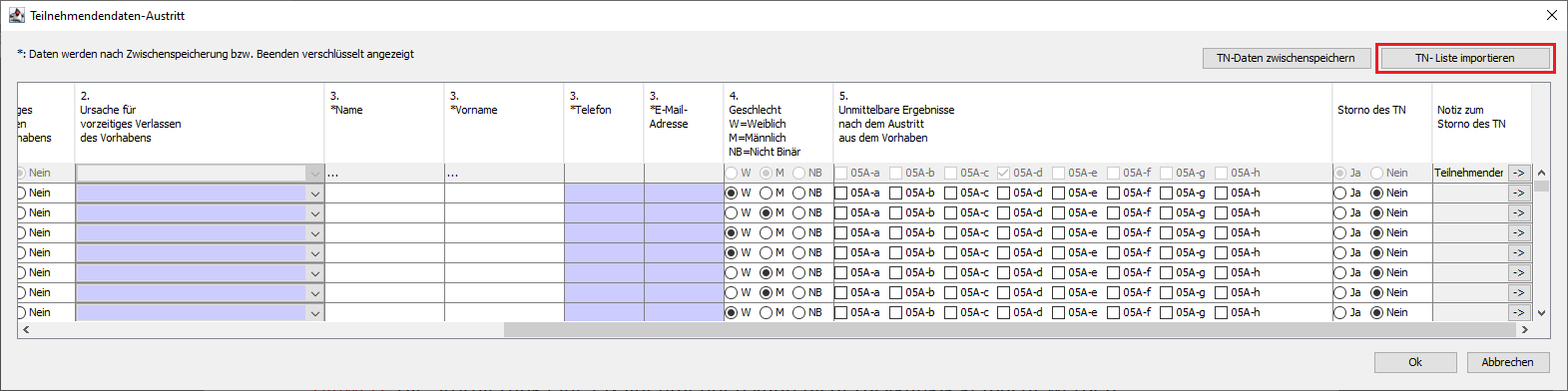Check 05A-h in the third editable row

point(1221,232)
